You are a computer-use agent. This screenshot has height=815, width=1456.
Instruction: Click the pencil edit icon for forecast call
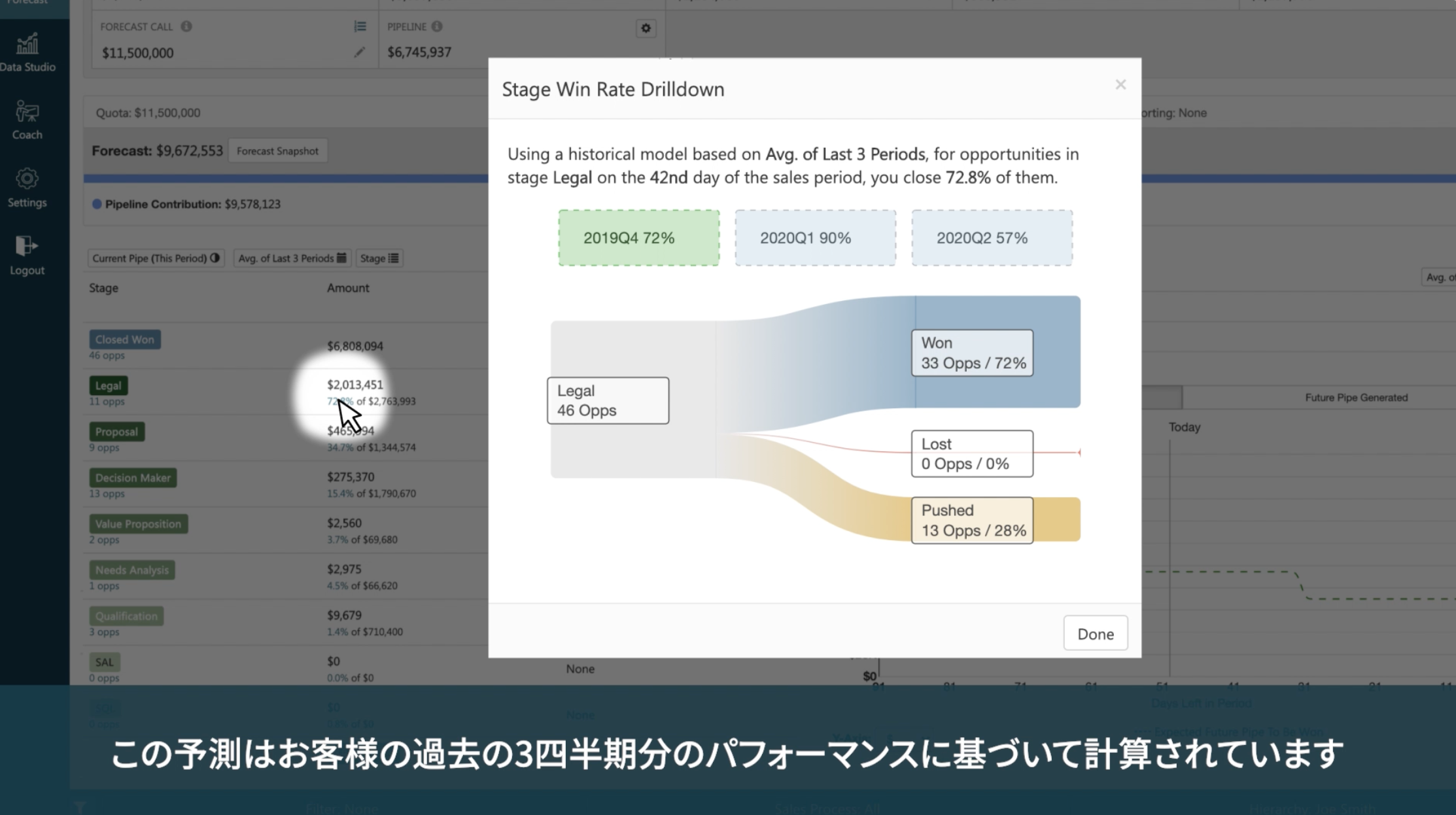pos(359,52)
